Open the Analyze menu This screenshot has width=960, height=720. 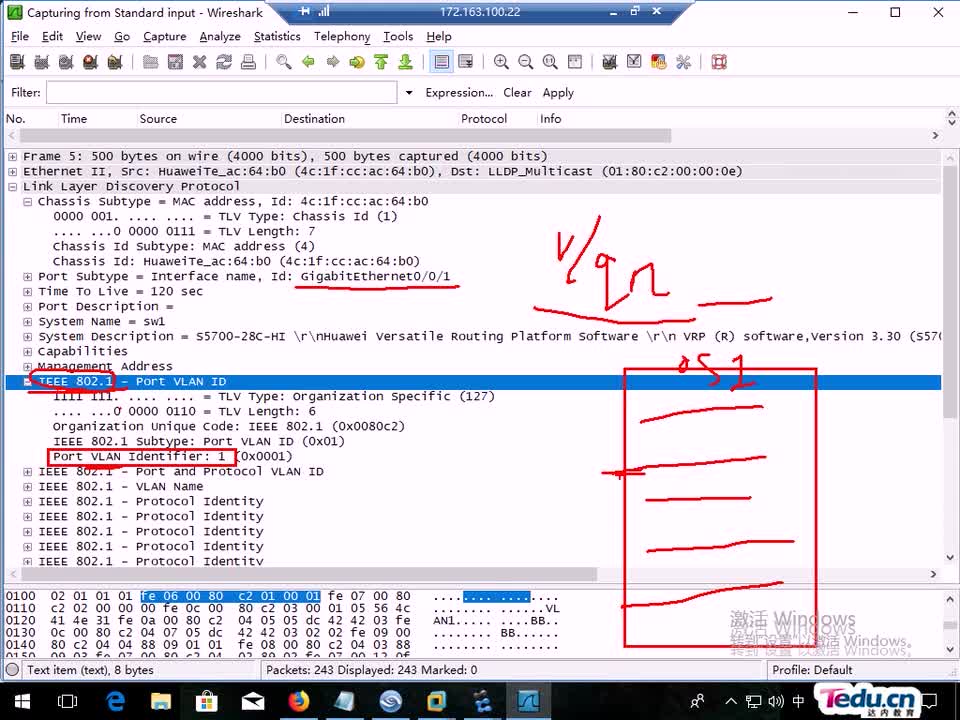(220, 37)
